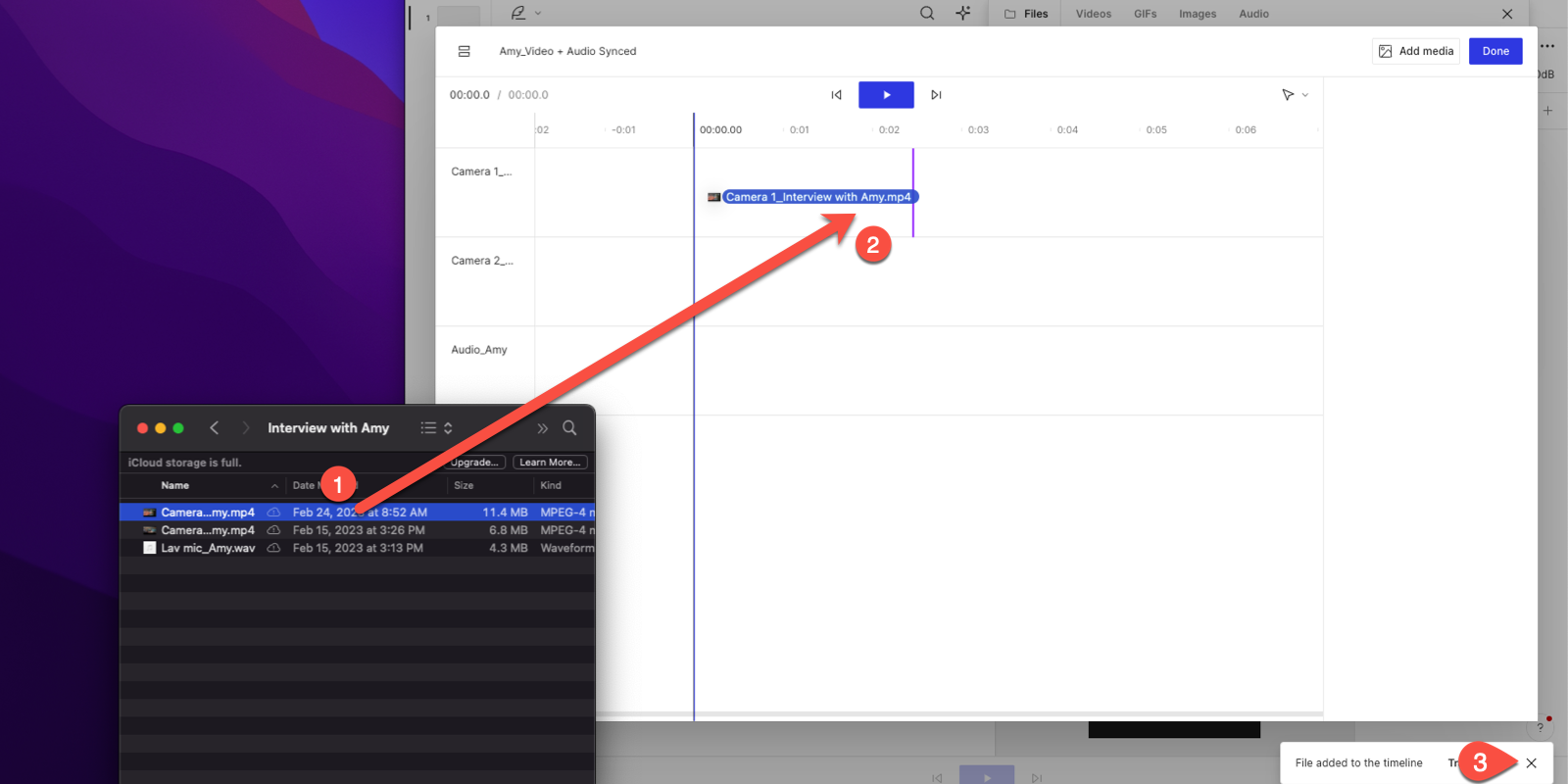This screenshot has width=1568, height=784.
Task: Switch to the Audio tab
Action: [1253, 14]
